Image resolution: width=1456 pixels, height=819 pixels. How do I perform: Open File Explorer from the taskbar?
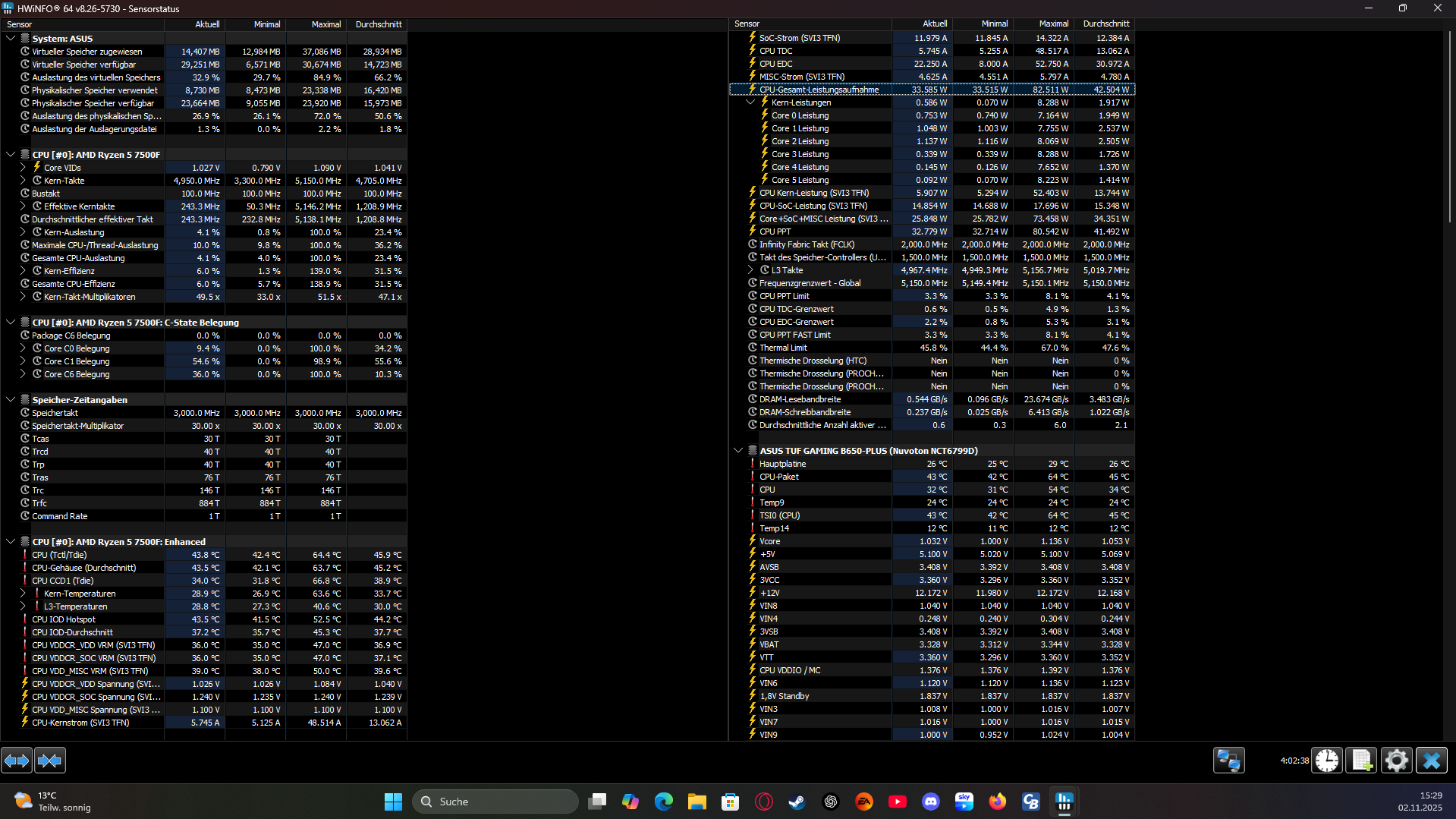click(x=697, y=802)
